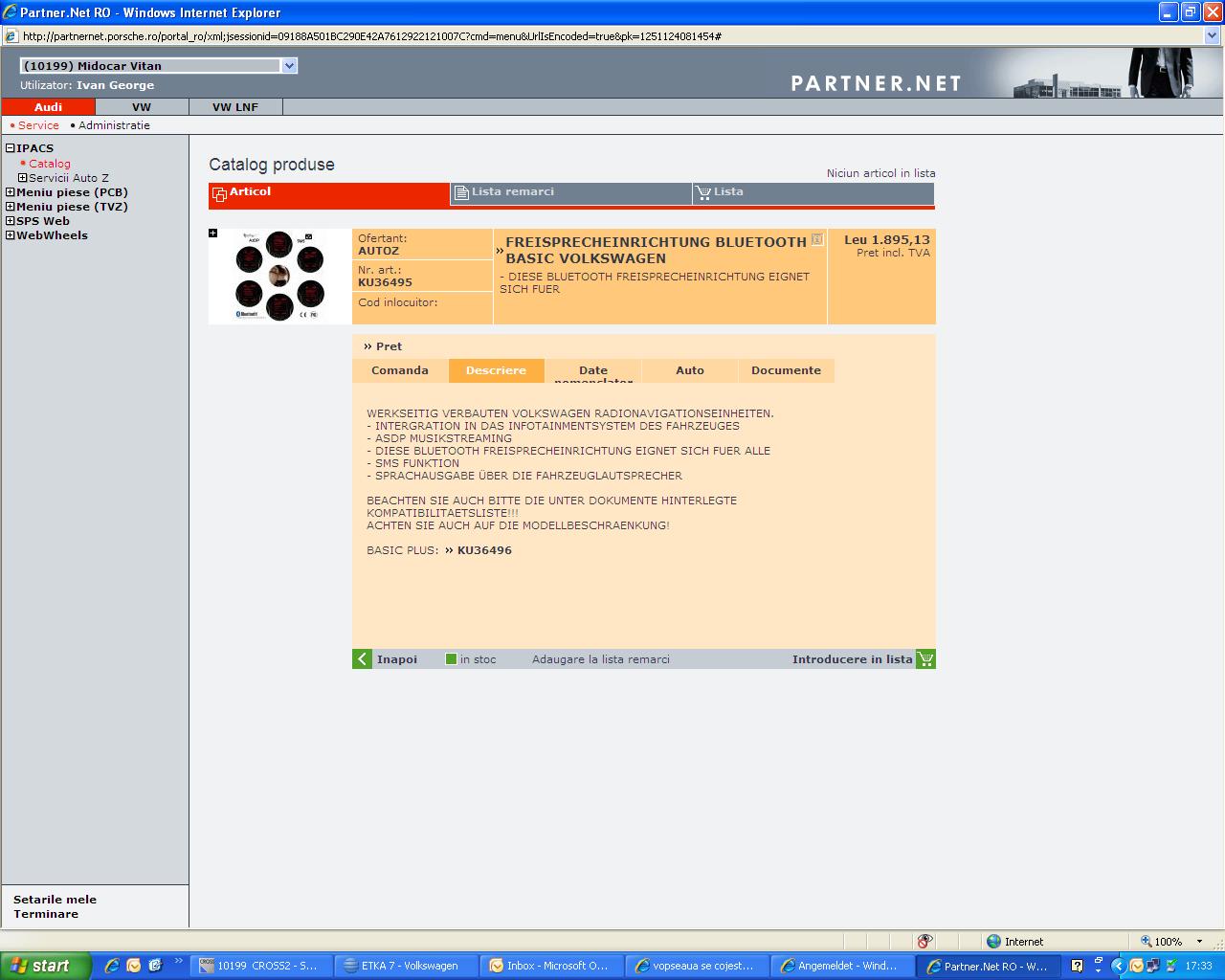Click the help question mark in system tray
Screen dimensions: 1225x980
(1077, 966)
